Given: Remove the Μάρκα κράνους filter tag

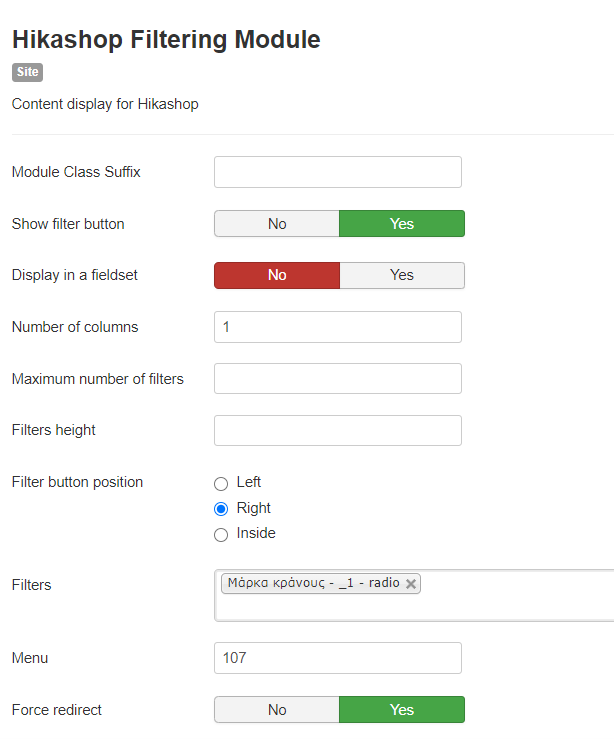Looking at the screenshot, I should pos(410,584).
